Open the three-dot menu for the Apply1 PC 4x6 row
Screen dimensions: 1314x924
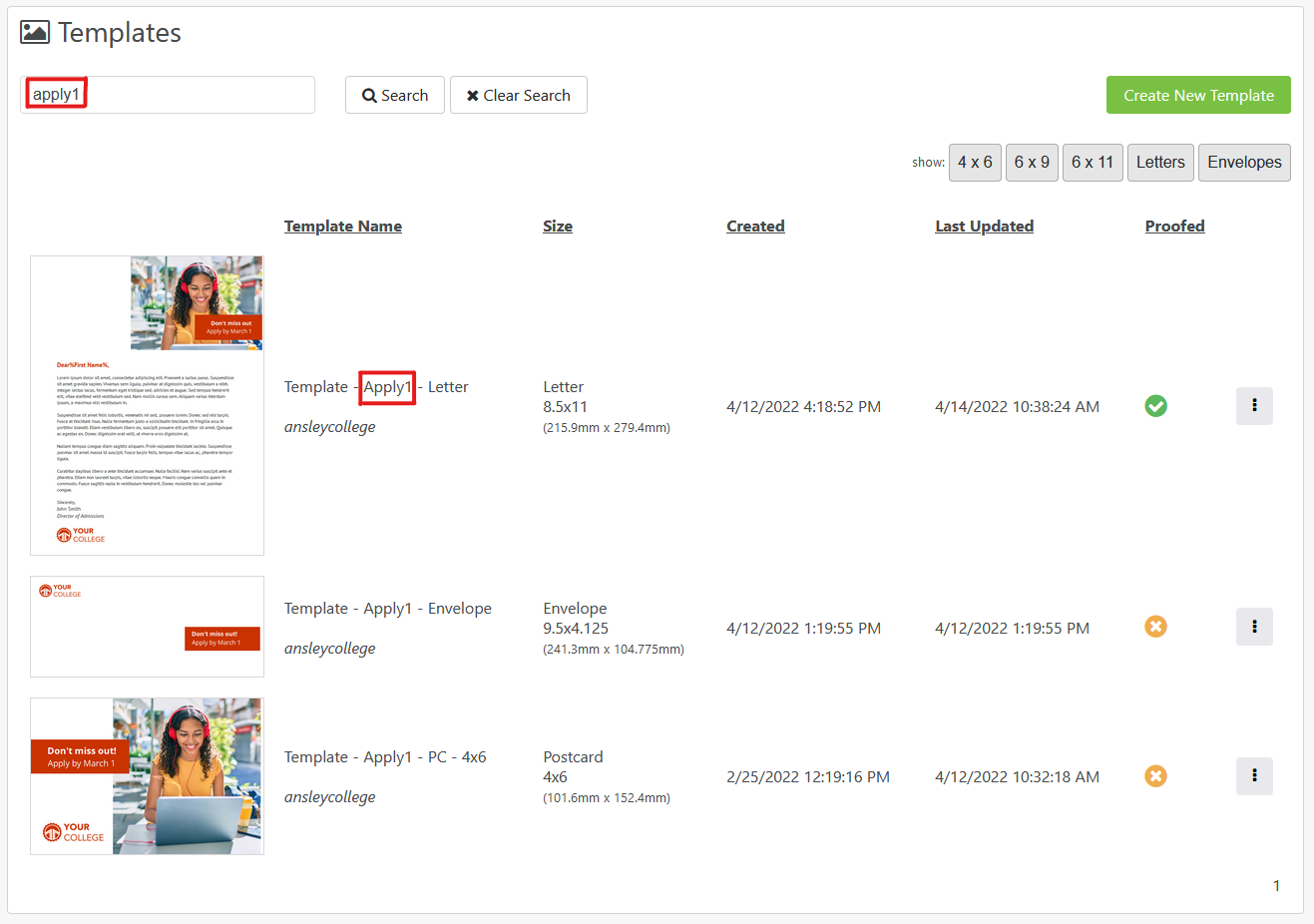coord(1254,776)
